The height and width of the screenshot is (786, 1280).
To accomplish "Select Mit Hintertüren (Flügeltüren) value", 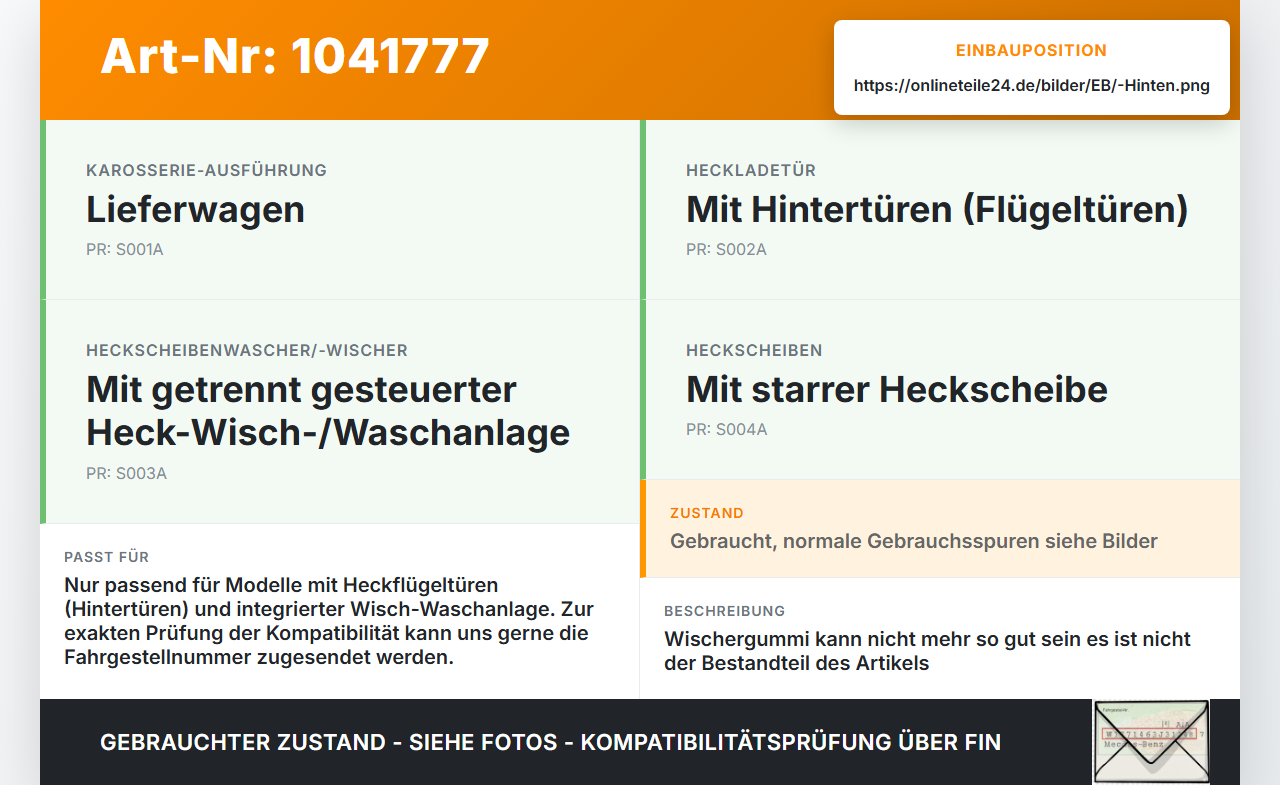I will [937, 210].
